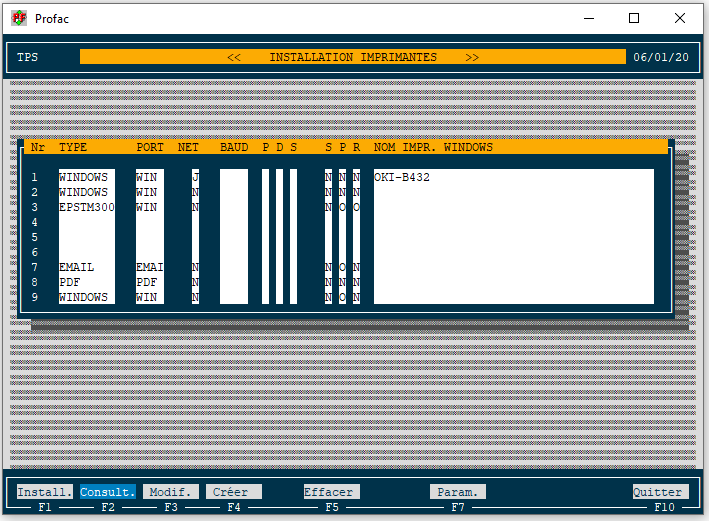Viewport: 709px width, 521px height.
Task: Click the Modif. F3 button
Action: [x=170, y=492]
